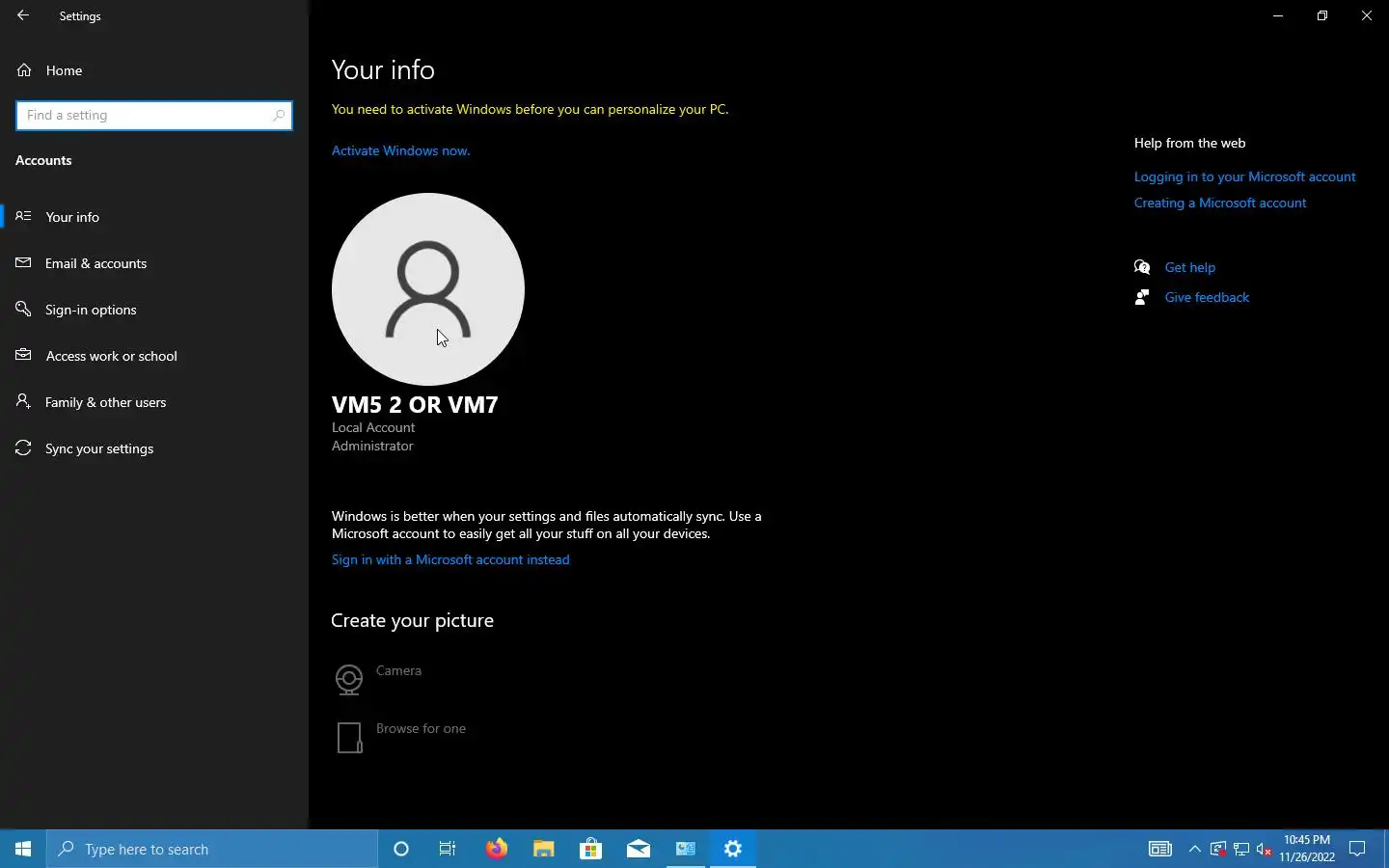Image resolution: width=1389 pixels, height=868 pixels.
Task: Open the Mail app from the taskbar
Action: click(639, 849)
